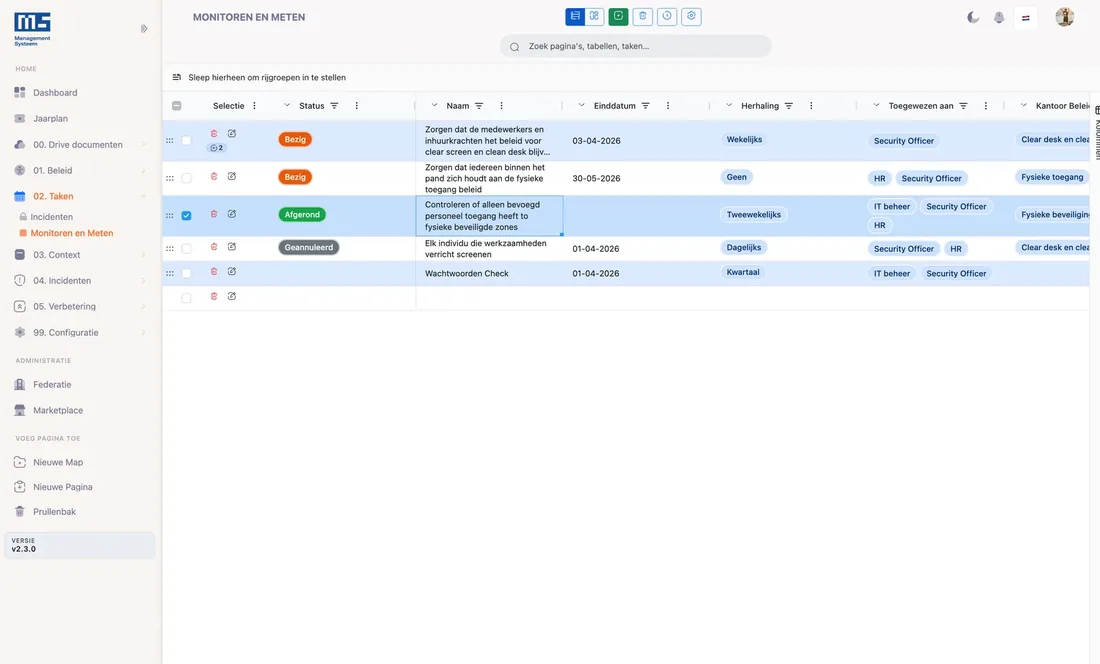
Task: Check the row dated 03-04-2026
Action: click(186, 140)
